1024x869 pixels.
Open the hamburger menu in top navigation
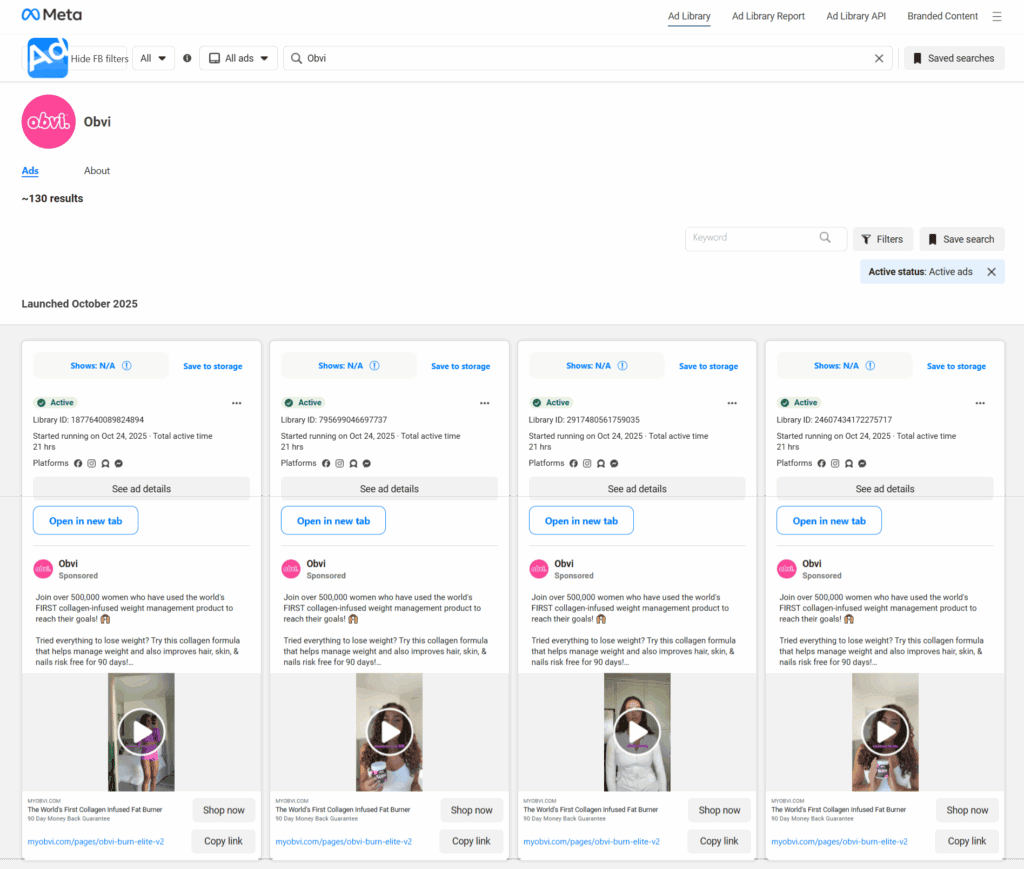tap(996, 16)
